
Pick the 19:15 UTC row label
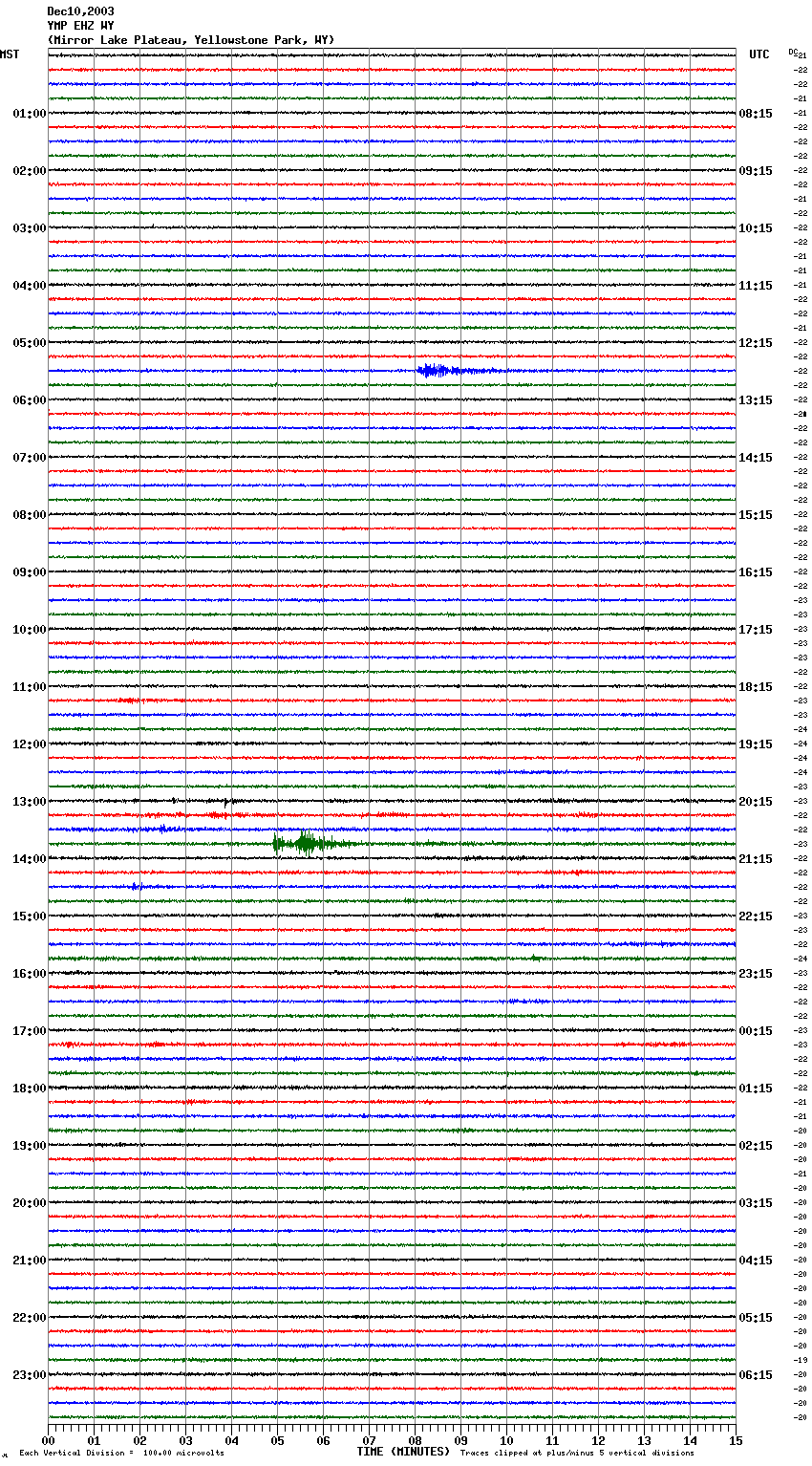pyautogui.click(x=756, y=744)
